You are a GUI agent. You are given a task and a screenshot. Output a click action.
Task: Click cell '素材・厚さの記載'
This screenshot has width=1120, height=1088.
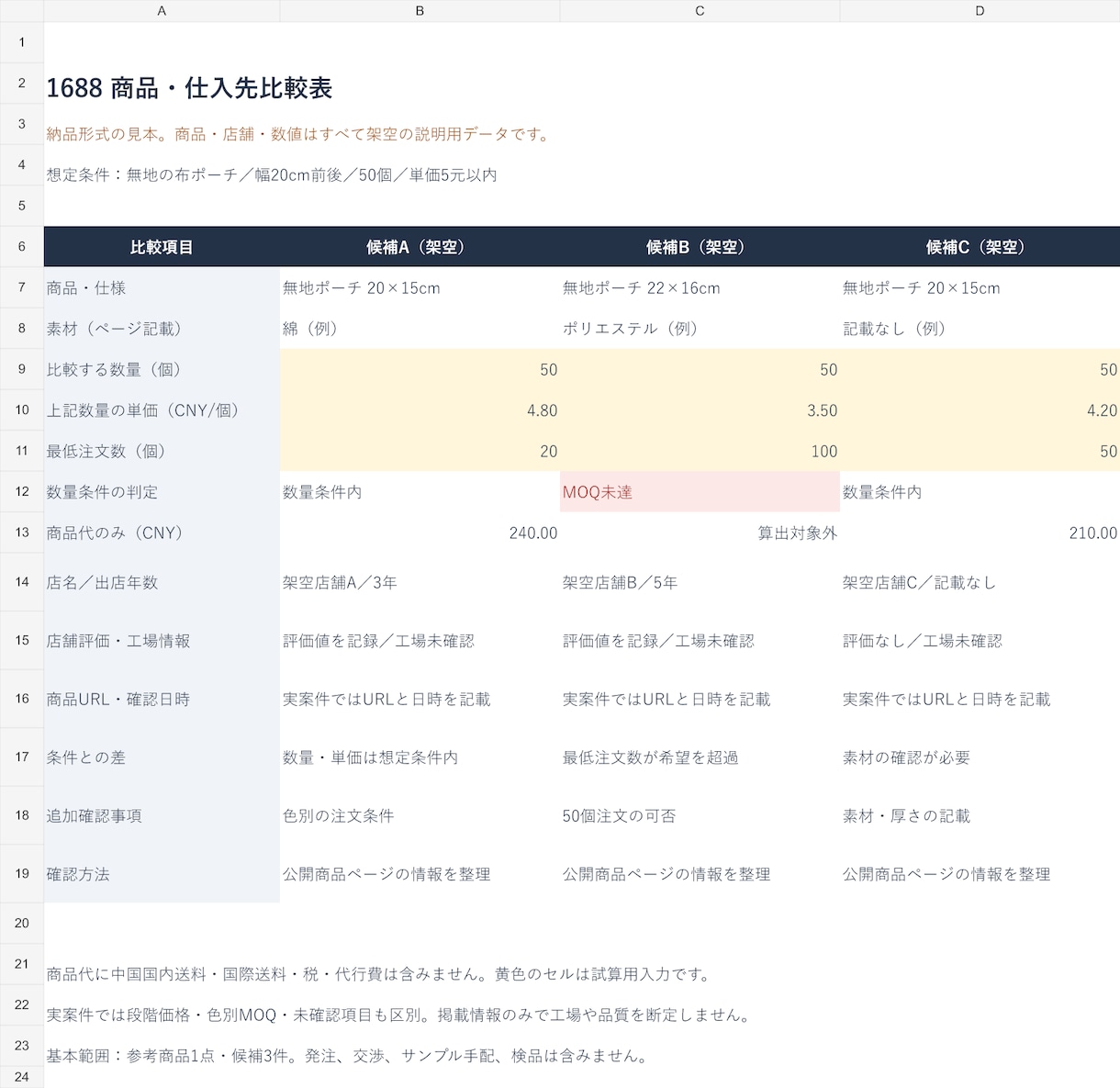coord(980,815)
